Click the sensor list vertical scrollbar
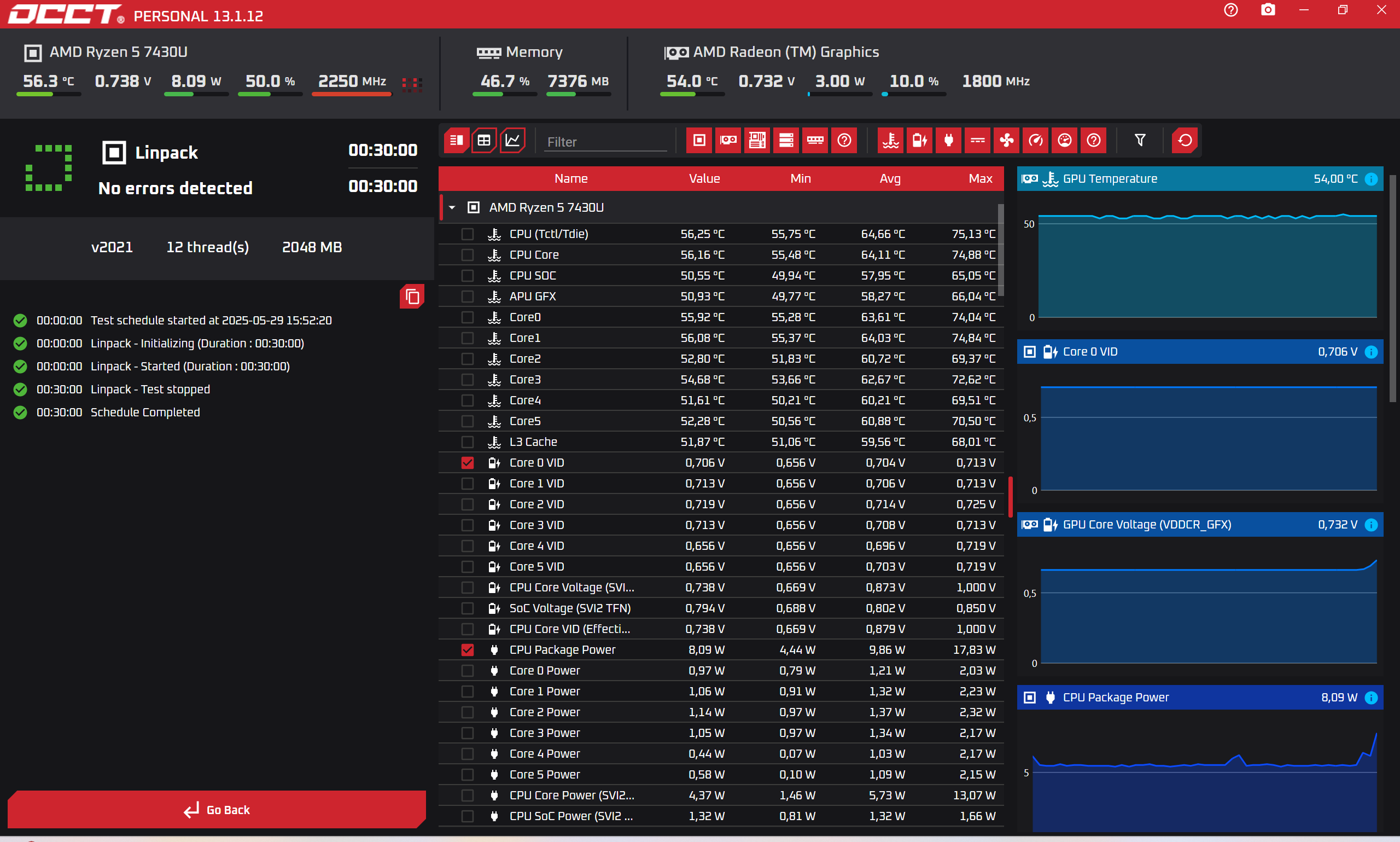 pyautogui.click(x=1001, y=249)
